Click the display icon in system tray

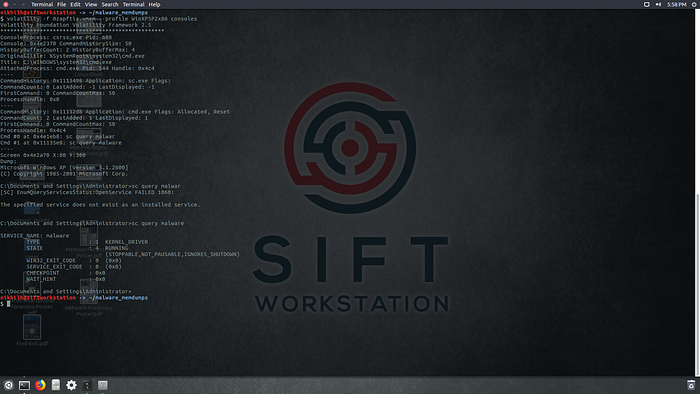click(x=646, y=4)
